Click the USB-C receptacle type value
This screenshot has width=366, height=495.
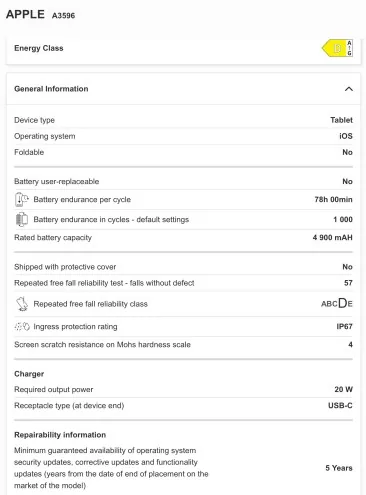click(x=340, y=405)
